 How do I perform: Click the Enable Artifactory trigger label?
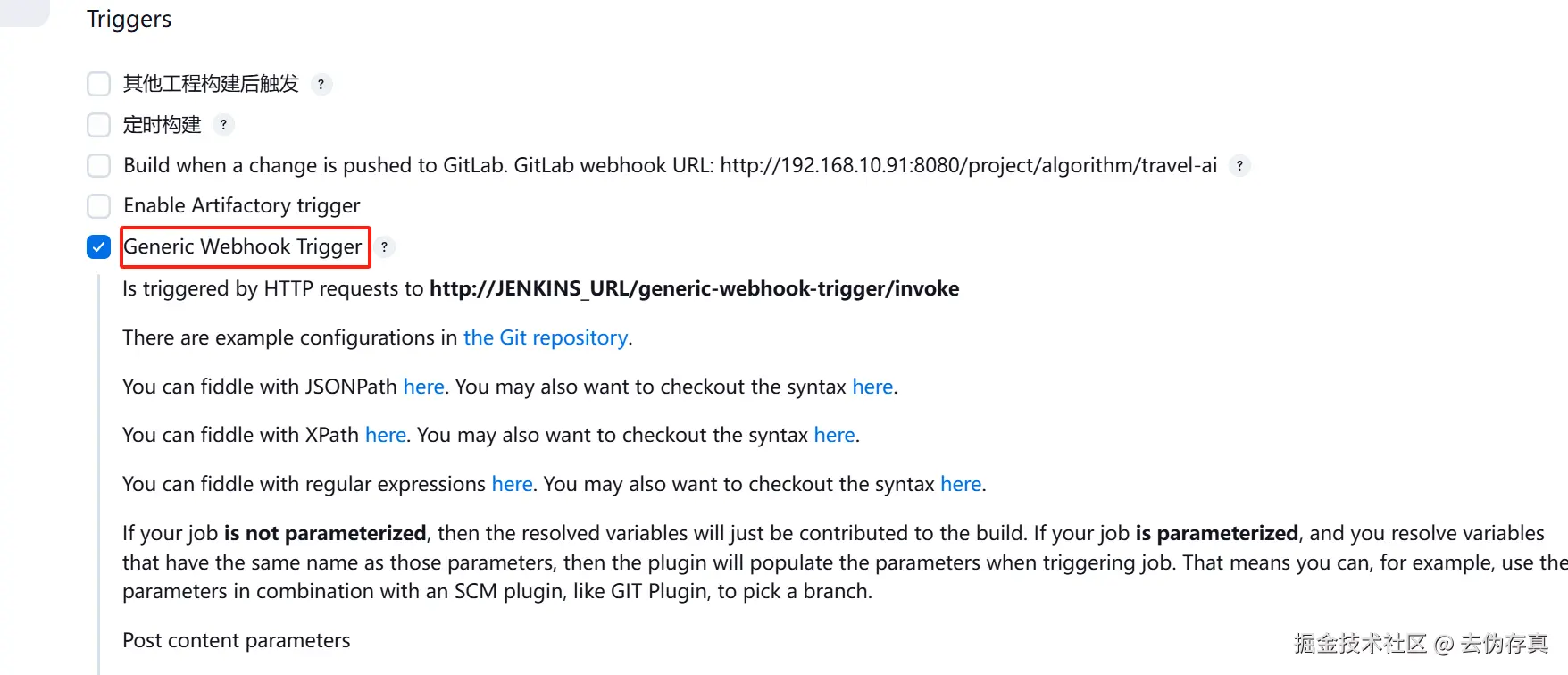[242, 206]
